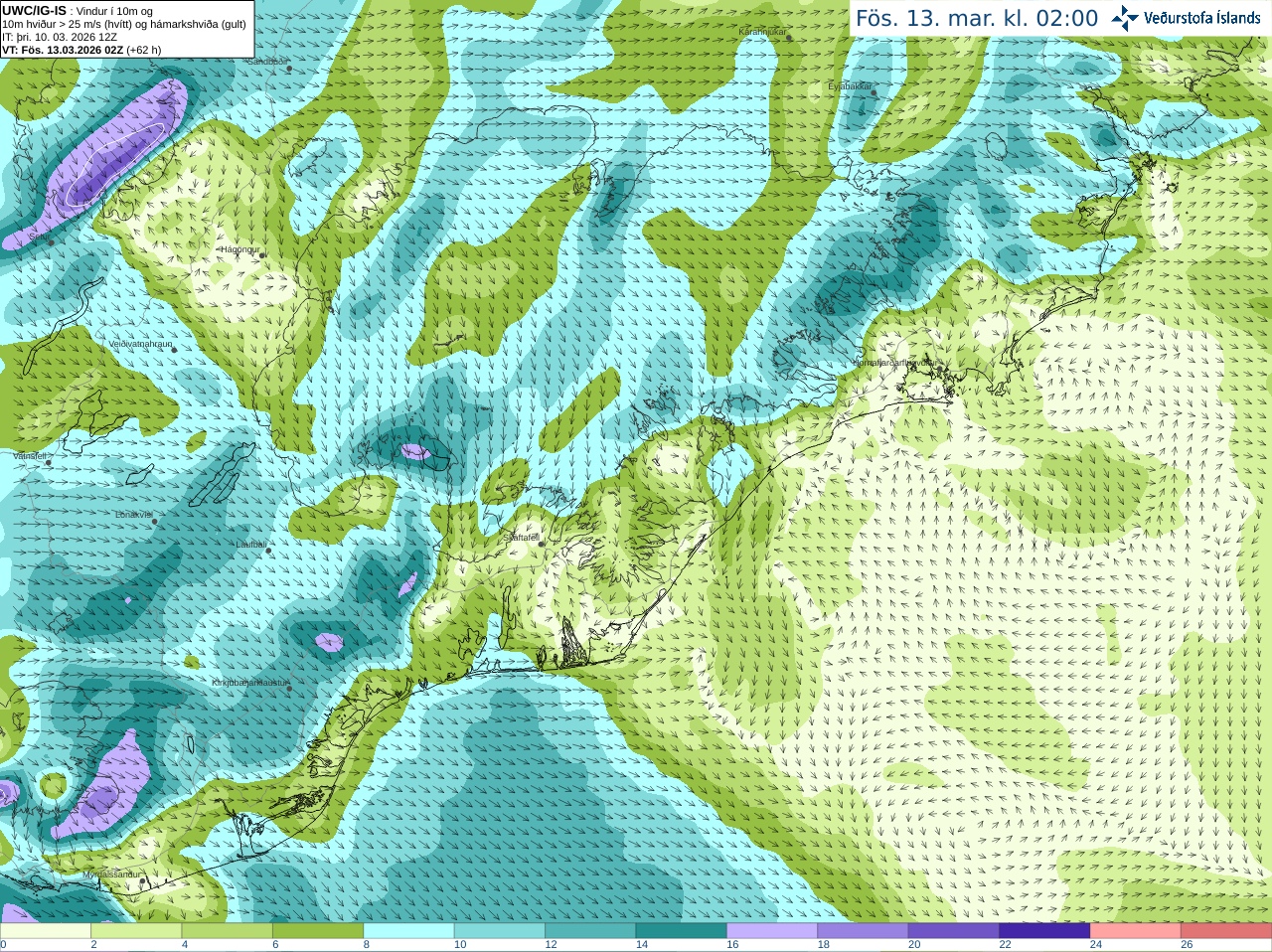The height and width of the screenshot is (952, 1272).
Task: Click the Hágöngur station marker
Action: coord(262,255)
